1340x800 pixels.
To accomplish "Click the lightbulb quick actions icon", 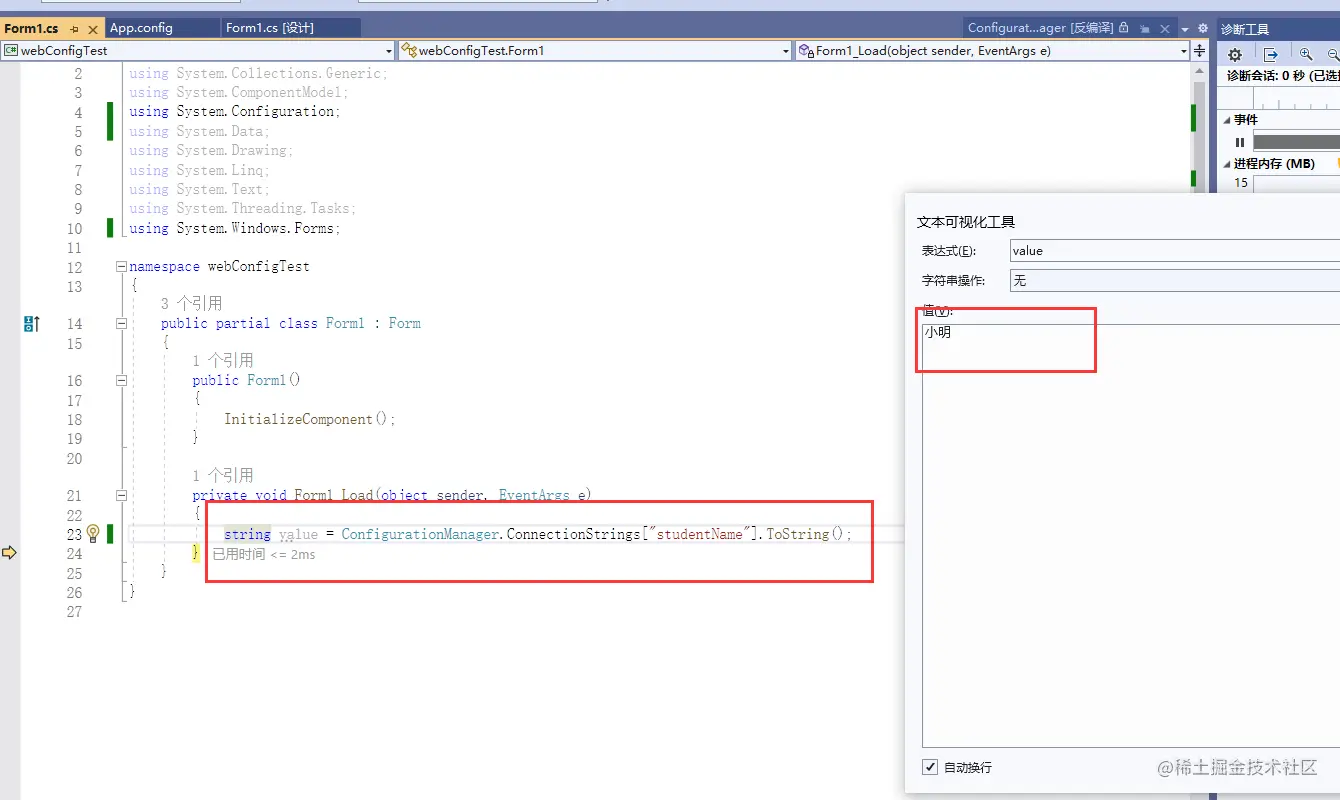I will point(93,533).
